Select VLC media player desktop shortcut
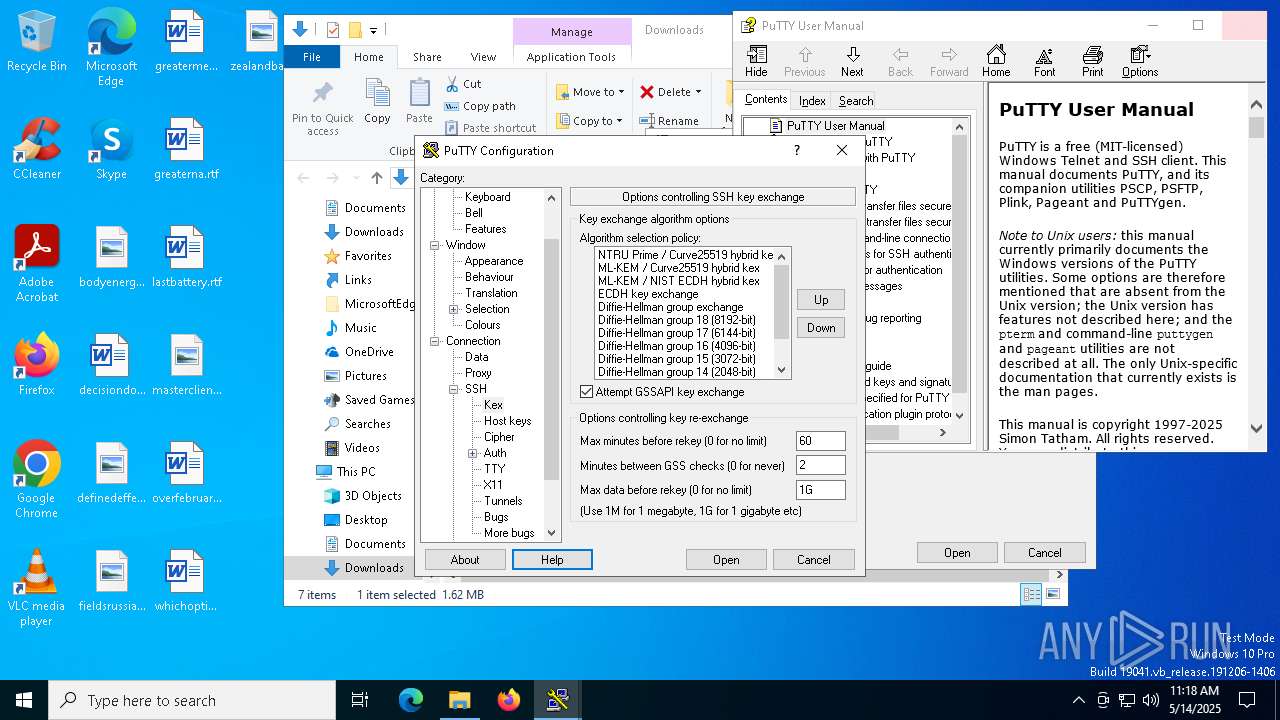The image size is (1280, 720). [37, 588]
